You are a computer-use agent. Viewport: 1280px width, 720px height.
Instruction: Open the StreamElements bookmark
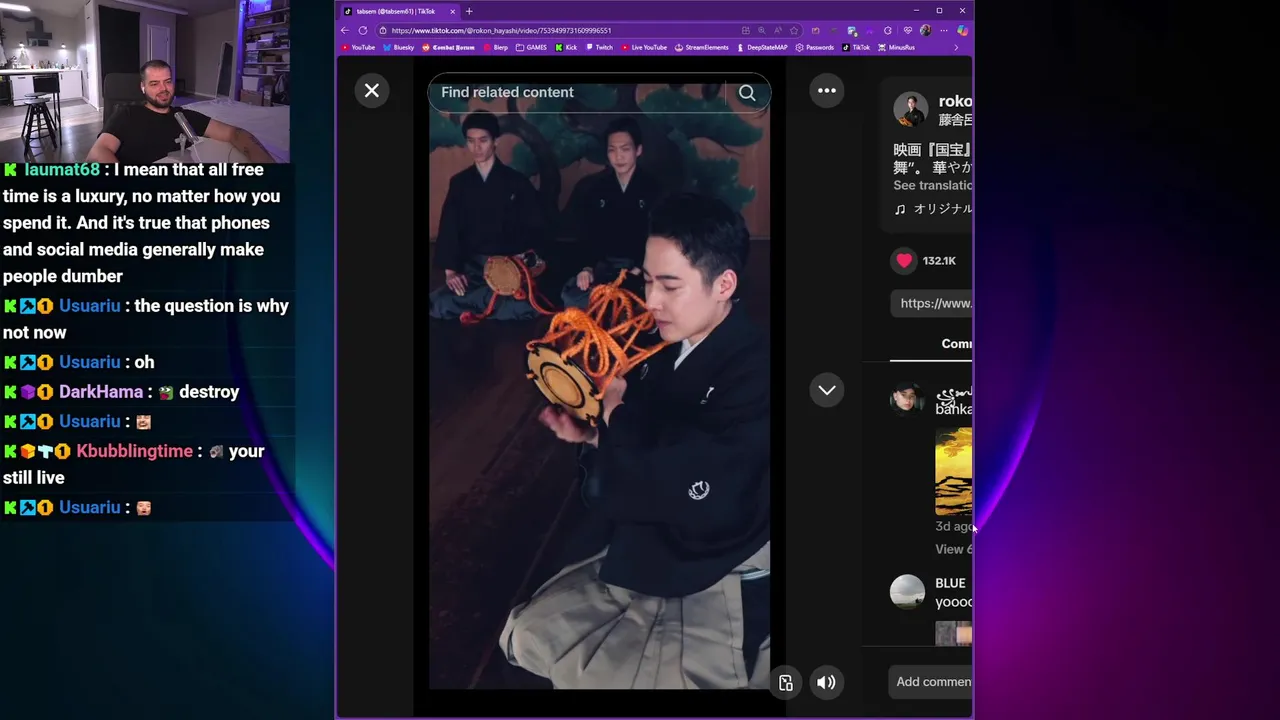(702, 47)
